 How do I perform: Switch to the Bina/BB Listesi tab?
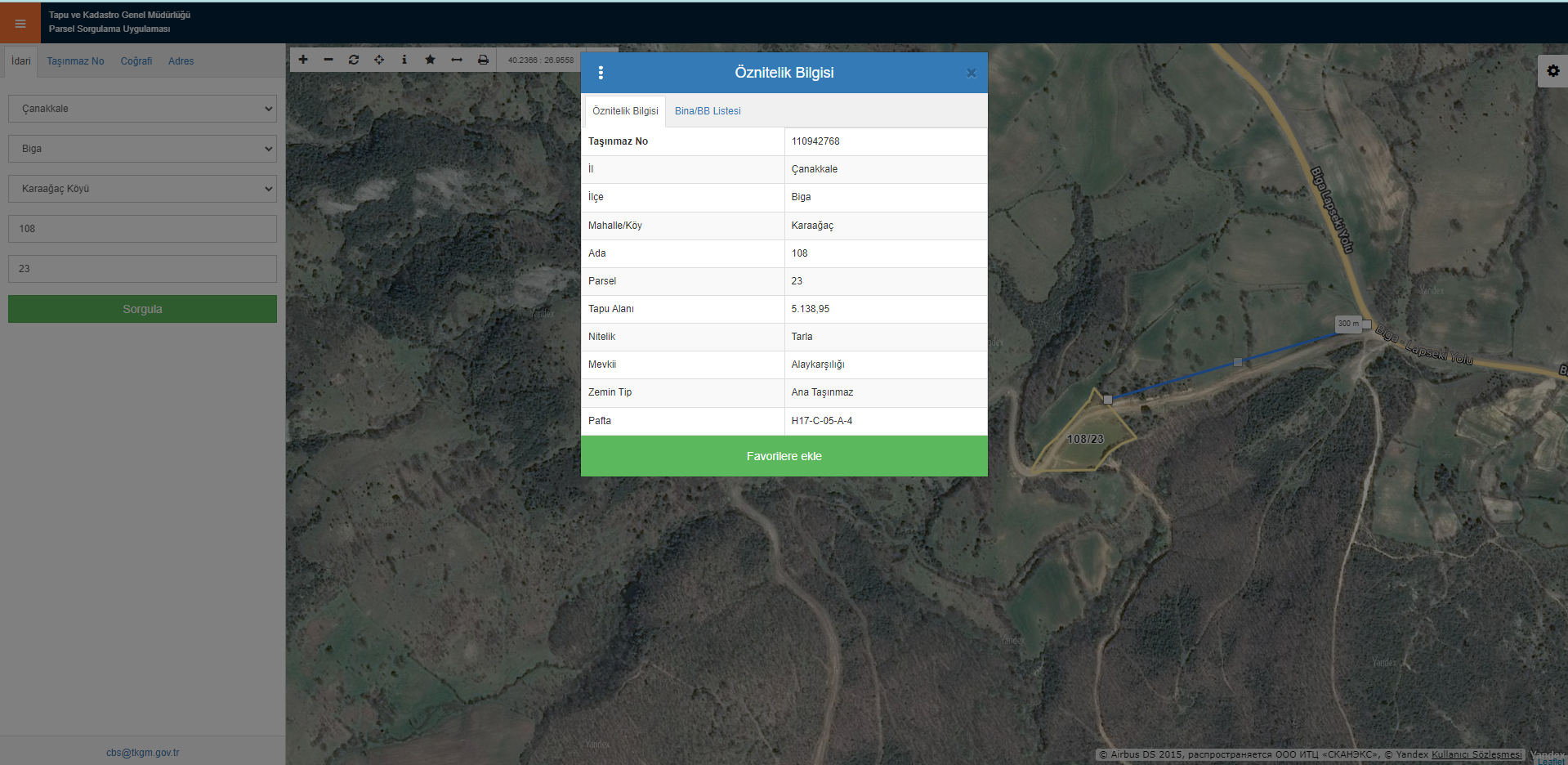pos(708,111)
